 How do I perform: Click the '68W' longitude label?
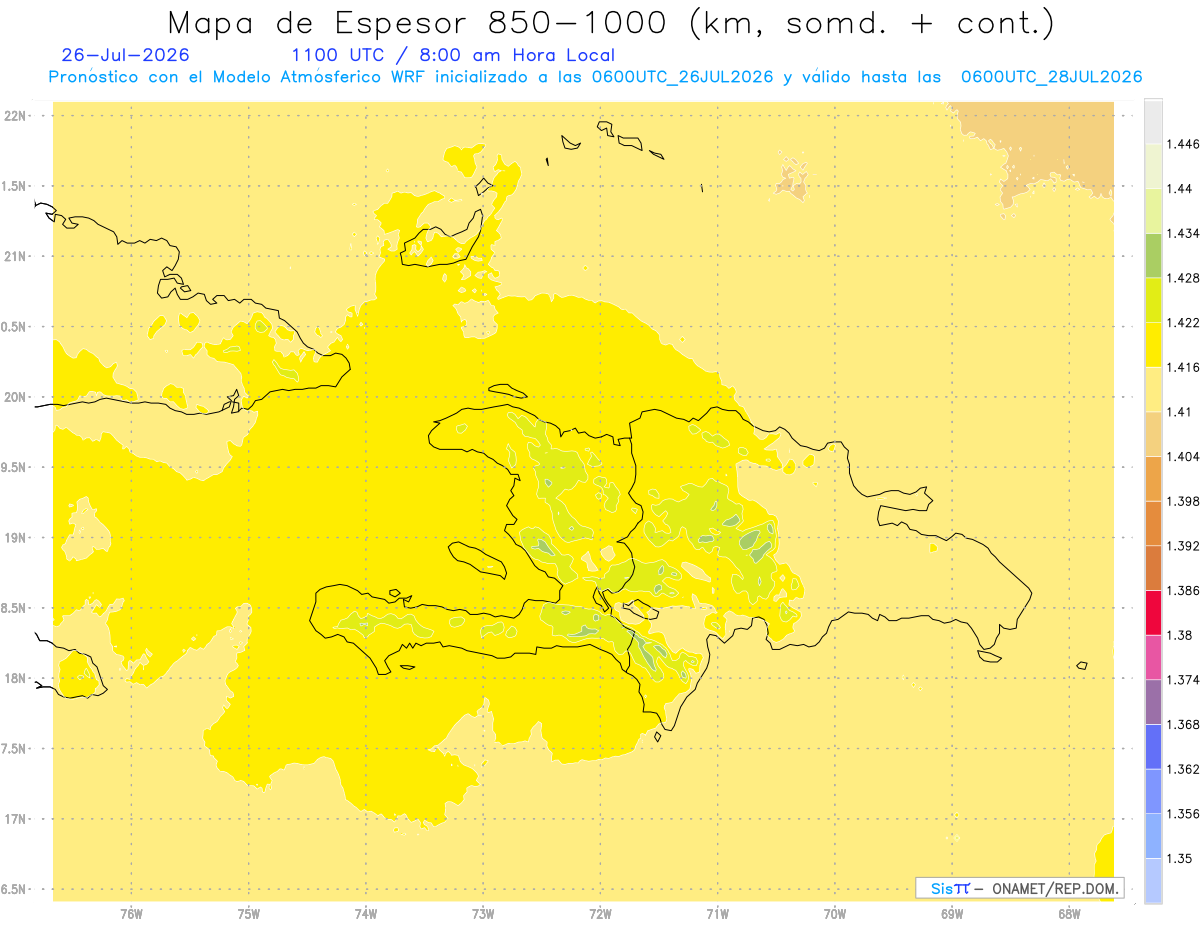(x=1069, y=914)
